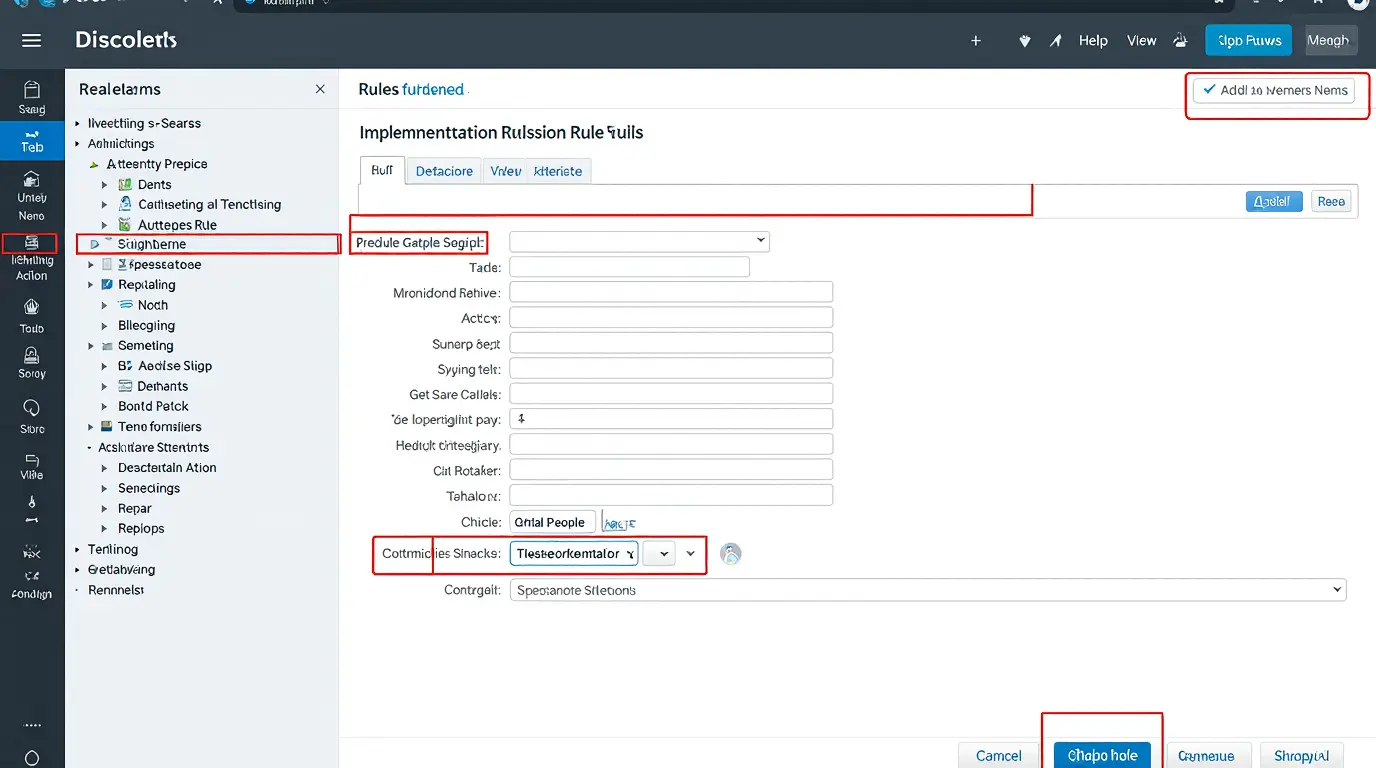Open the Untely Neno sidebar section
1376x768 pixels.
32,195
